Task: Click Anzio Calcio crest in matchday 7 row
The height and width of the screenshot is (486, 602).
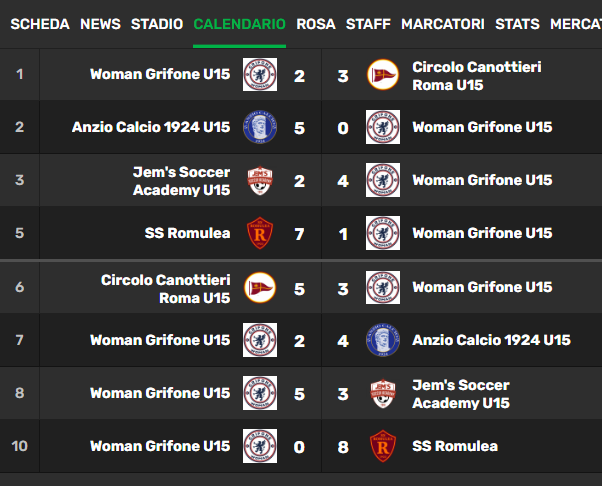Action: tap(383, 340)
